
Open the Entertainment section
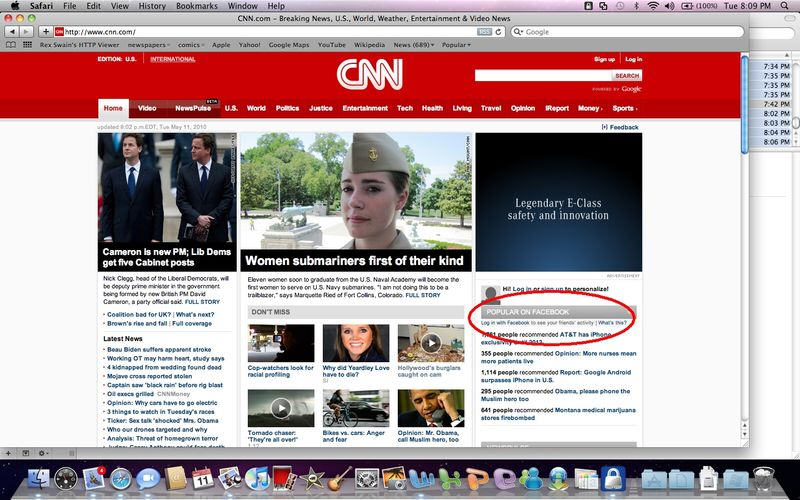tap(365, 108)
